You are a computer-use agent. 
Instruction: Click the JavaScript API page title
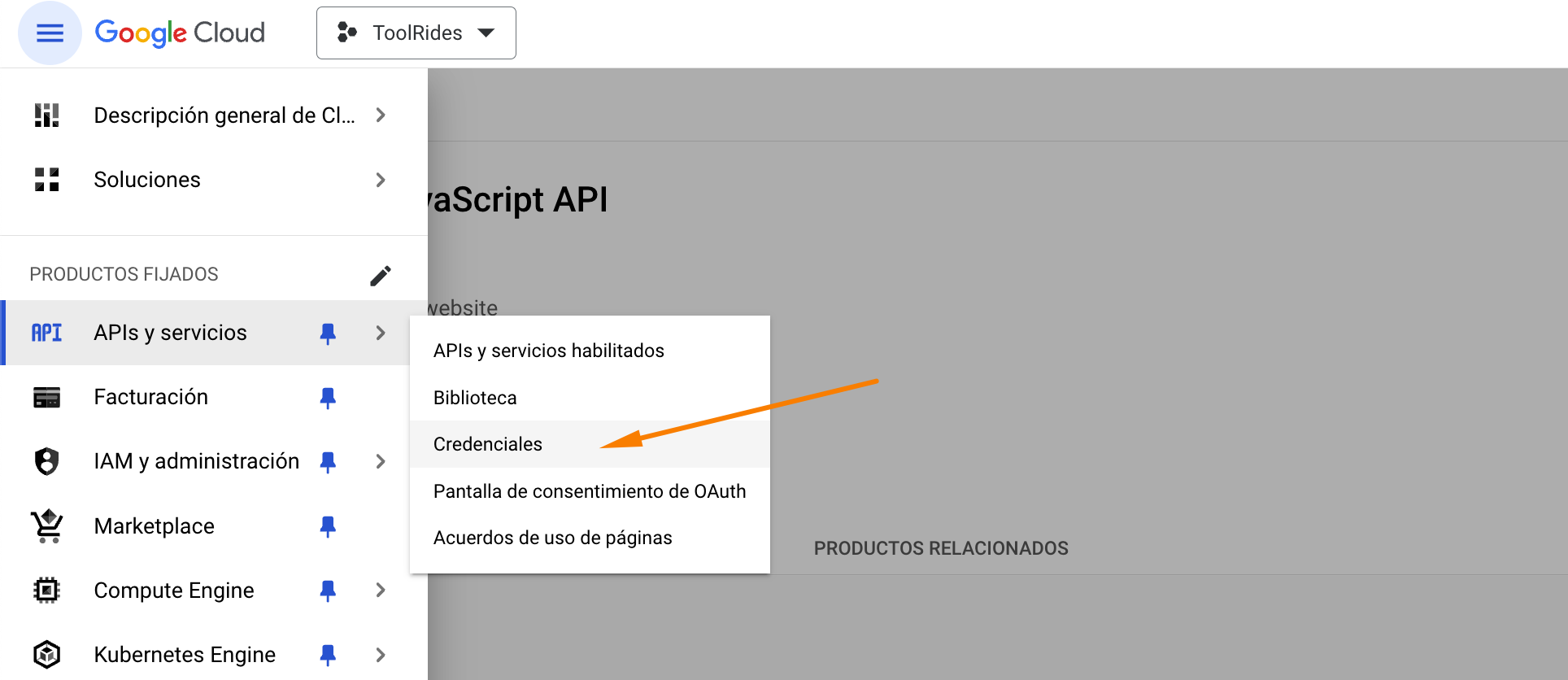519,200
